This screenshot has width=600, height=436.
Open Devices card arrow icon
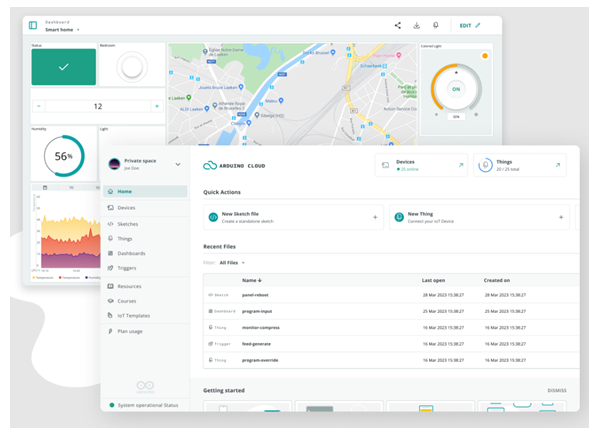tap(461, 164)
